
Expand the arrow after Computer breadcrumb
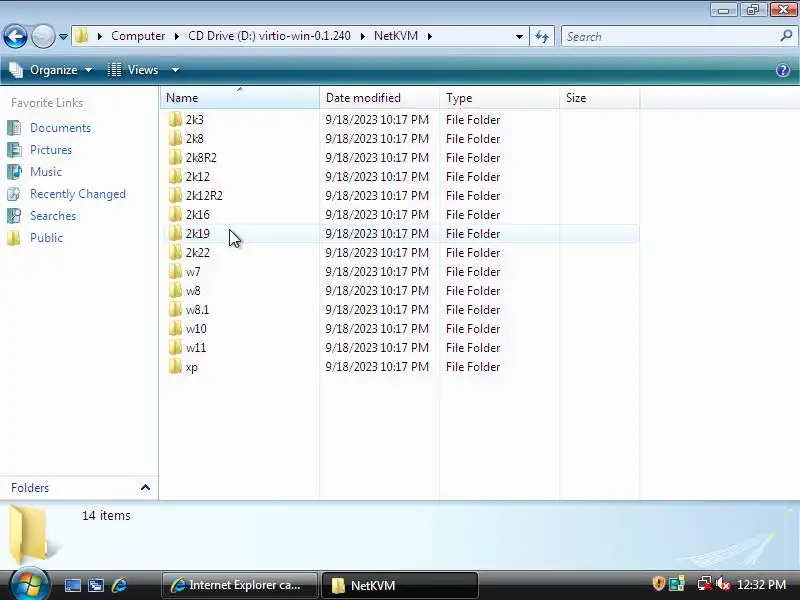(x=177, y=36)
